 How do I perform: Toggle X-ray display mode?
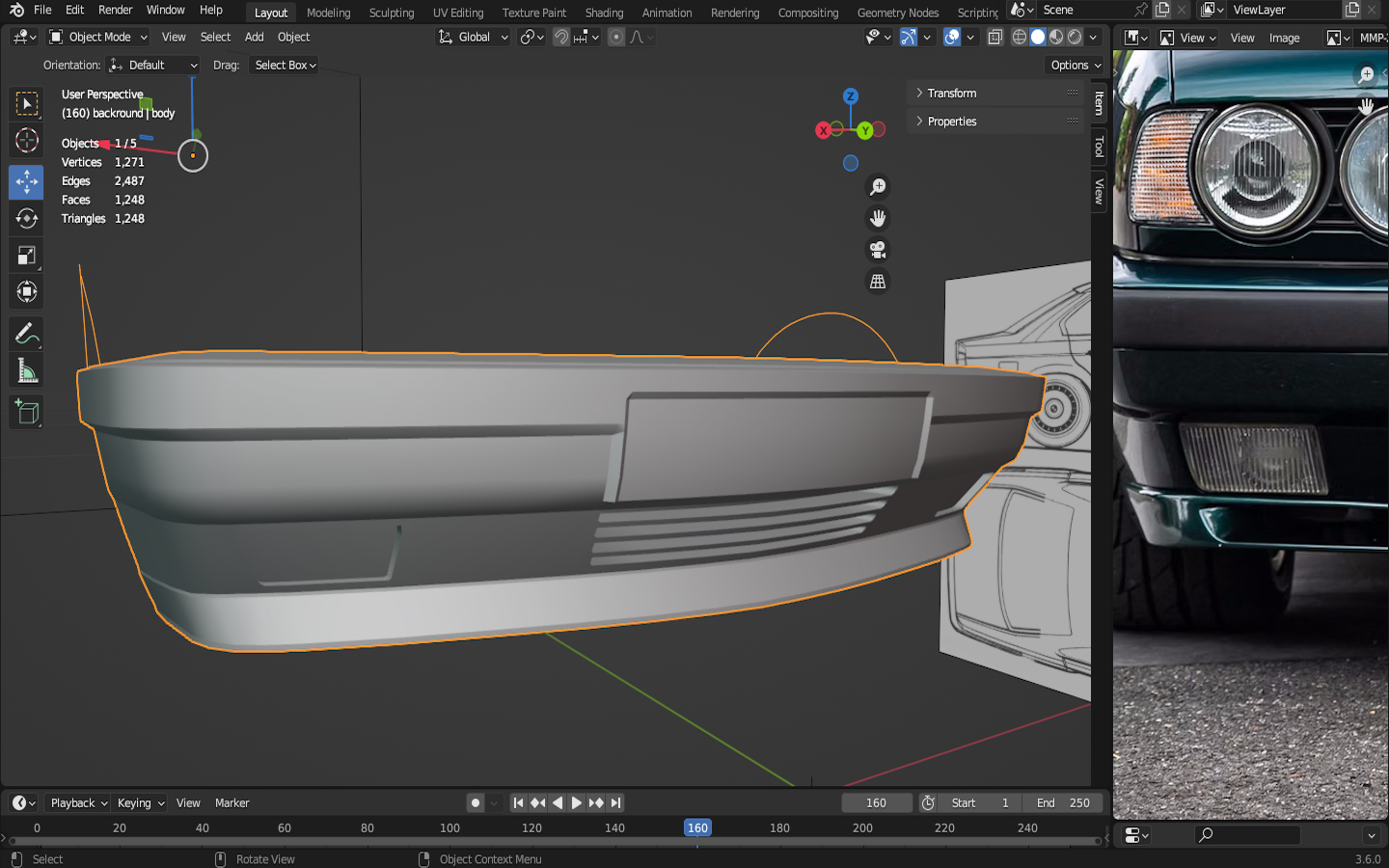[x=995, y=37]
